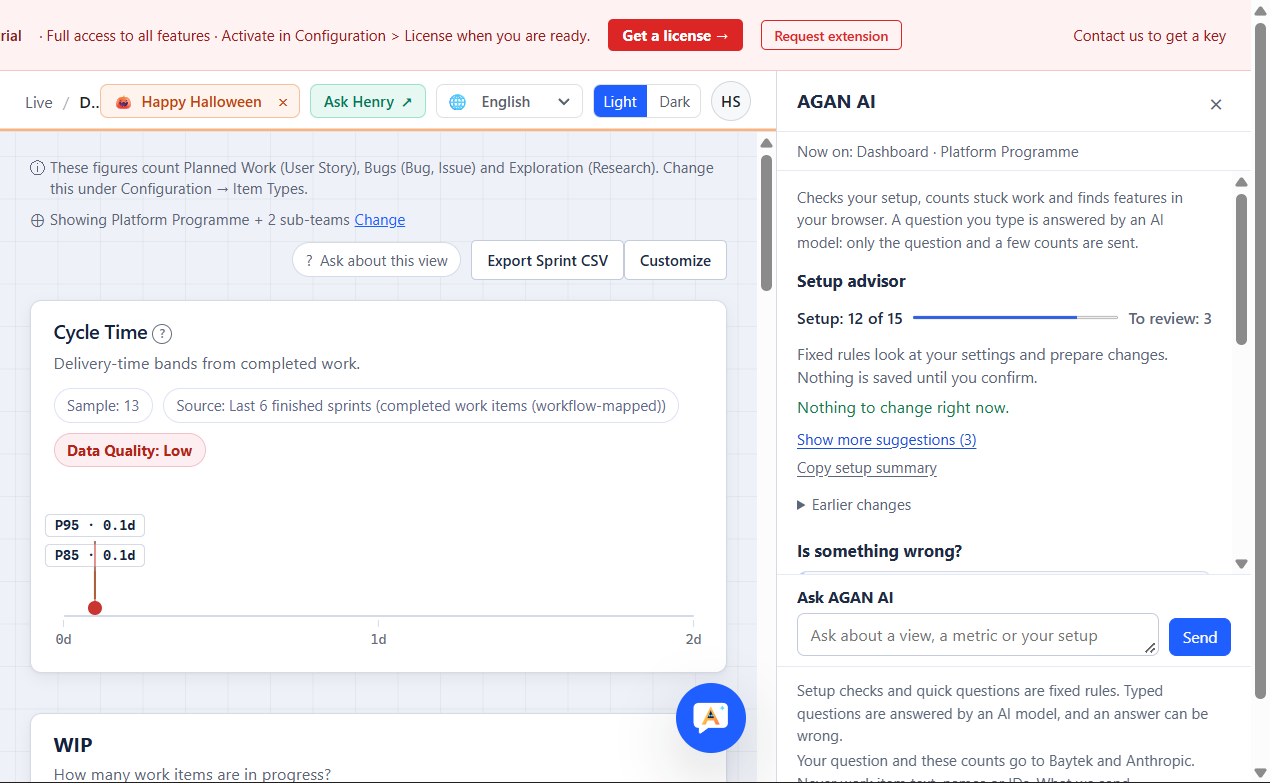The width and height of the screenshot is (1270, 783).
Task: Open Ask Henry
Action: (x=368, y=102)
